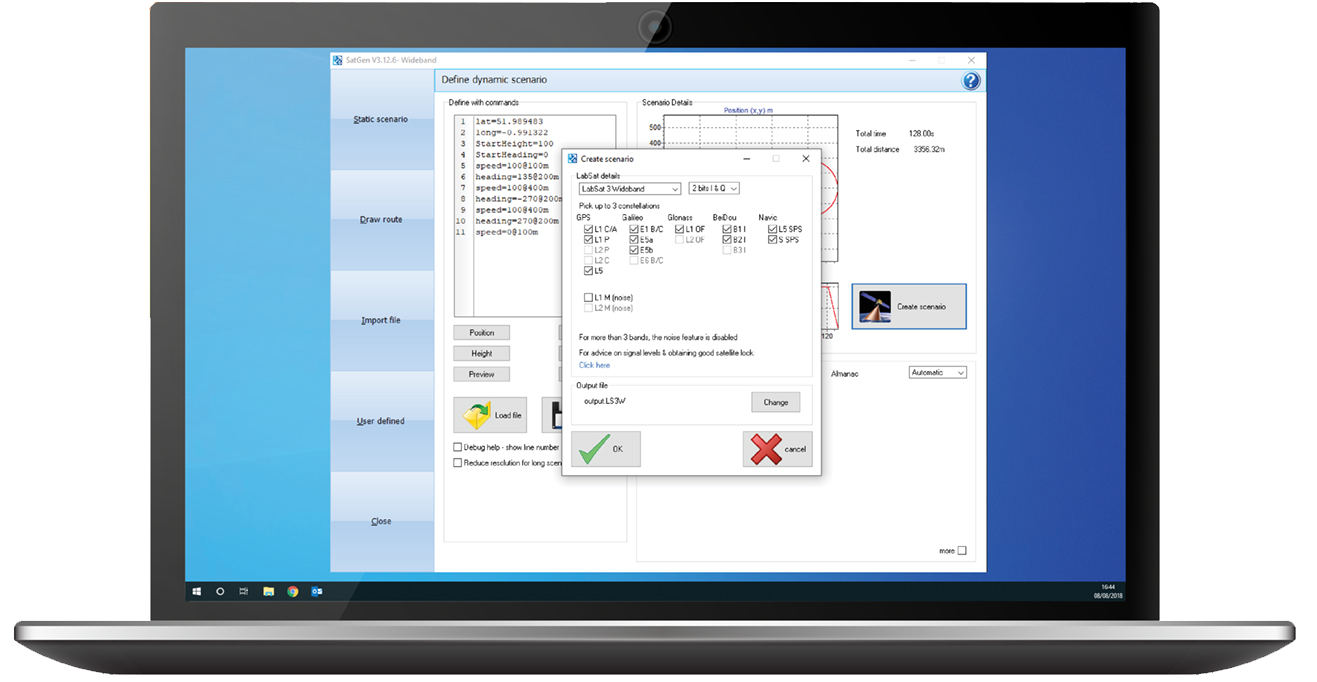Click the satellite Create scenario icon
Screen dimensions: 1317x682
(x=876, y=306)
